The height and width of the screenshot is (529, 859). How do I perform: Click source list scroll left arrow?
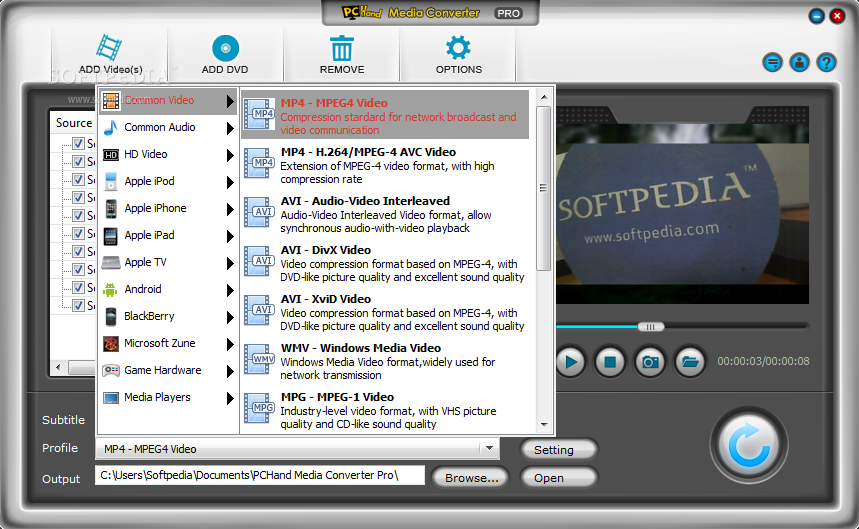click(58, 367)
